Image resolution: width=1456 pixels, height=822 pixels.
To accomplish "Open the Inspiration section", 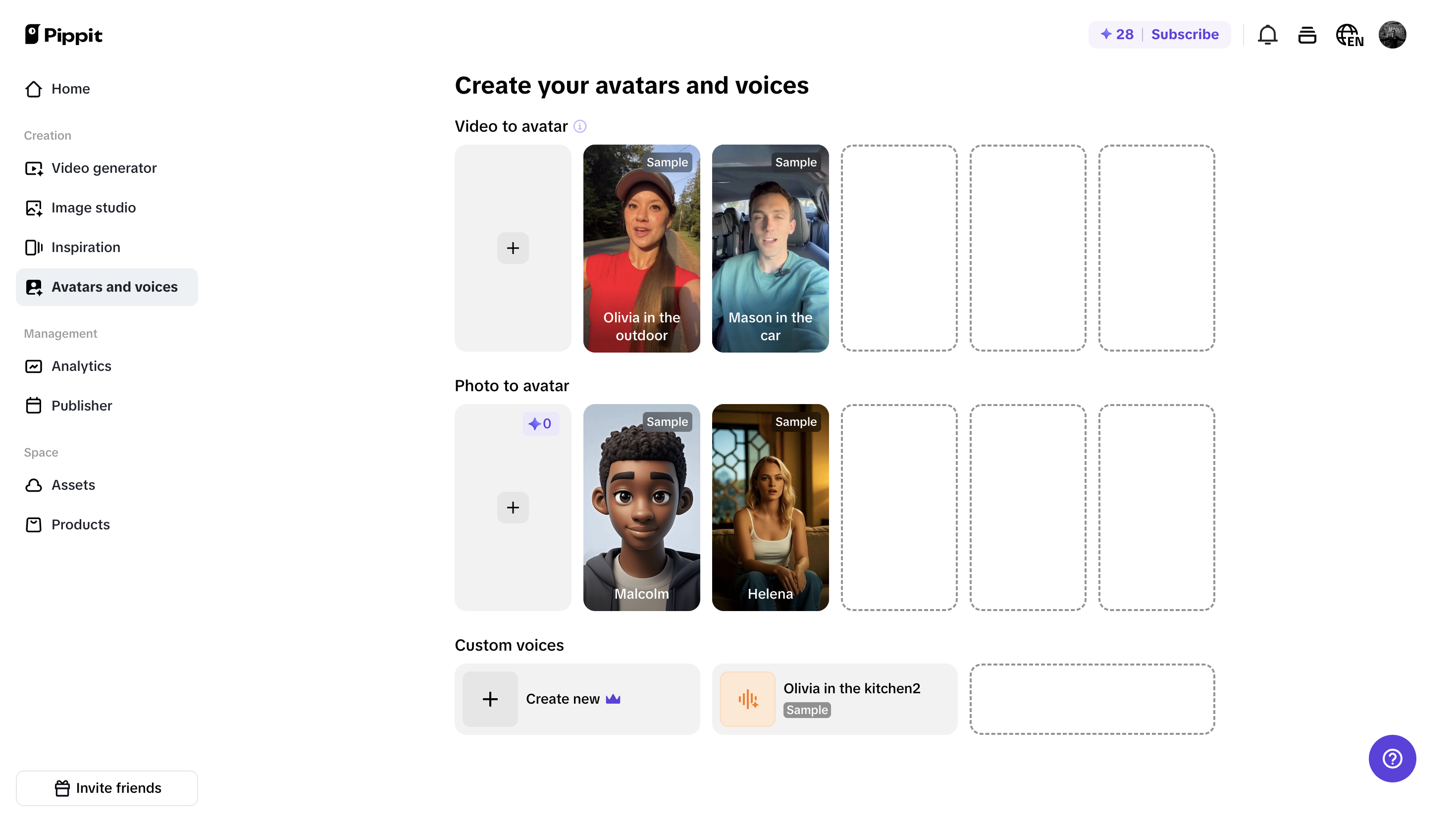I will click(86, 247).
